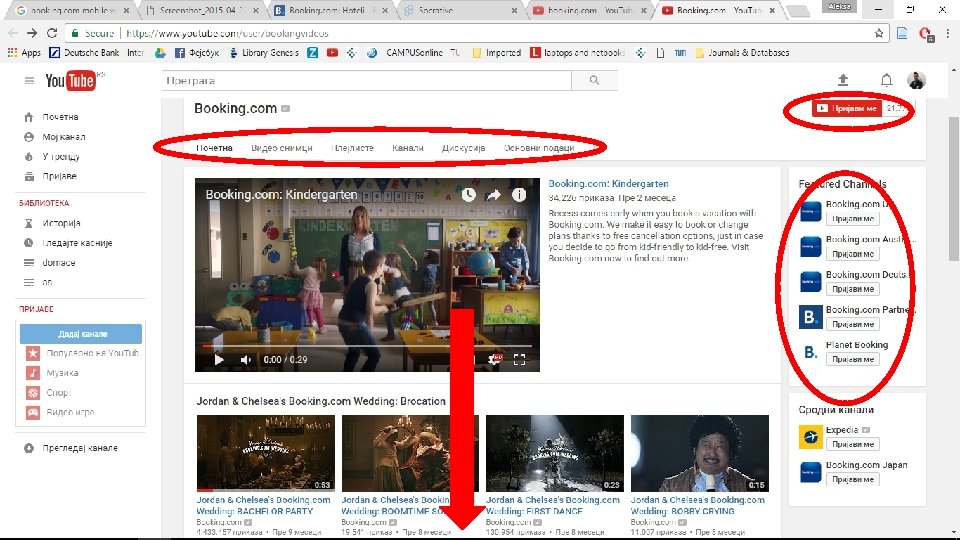This screenshot has height=540, width=960.
Task: Select the Плејлисте channel tab
Action: 353,148
